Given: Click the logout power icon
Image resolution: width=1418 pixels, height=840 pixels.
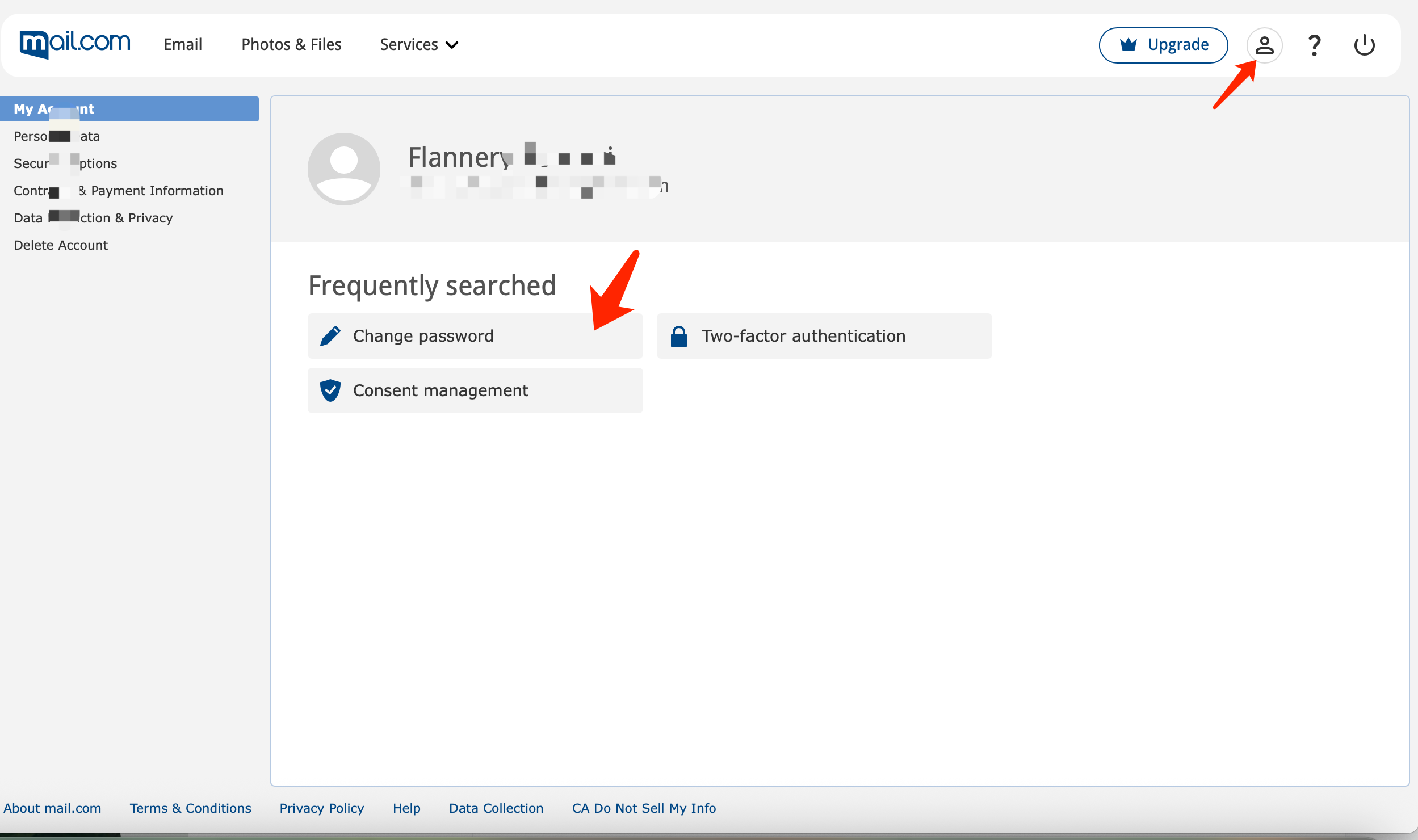Looking at the screenshot, I should coord(1364,45).
